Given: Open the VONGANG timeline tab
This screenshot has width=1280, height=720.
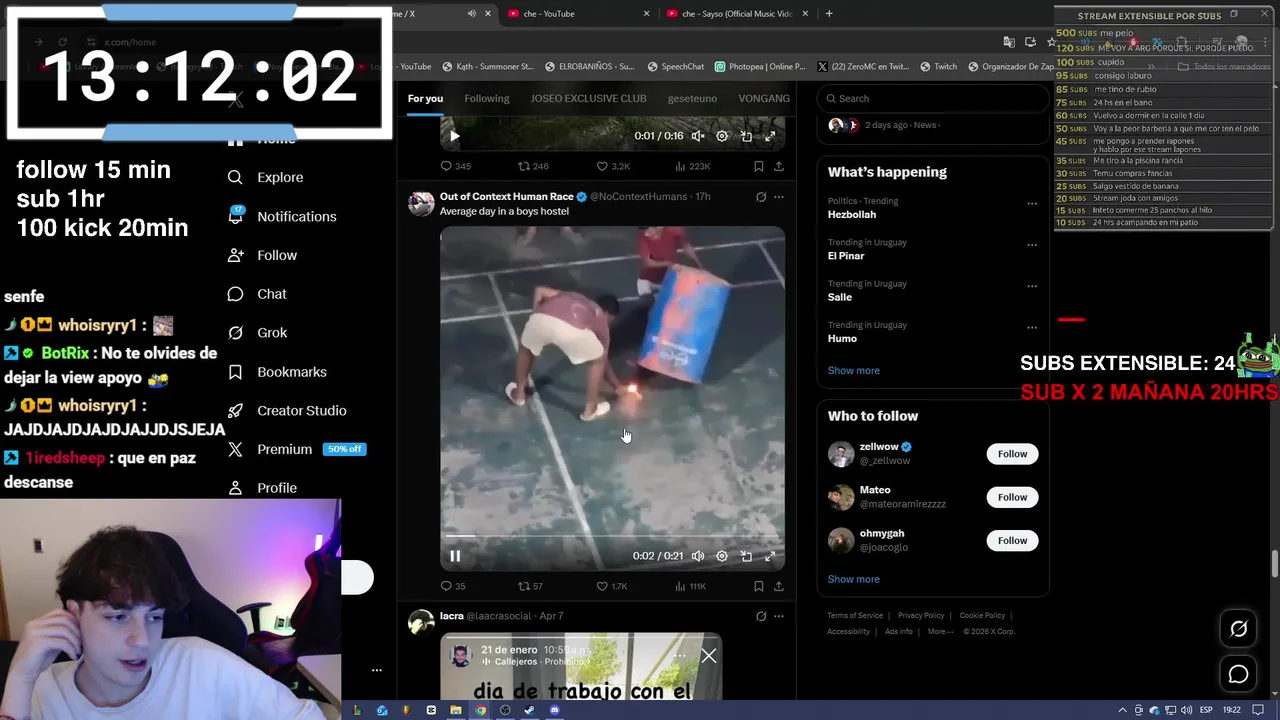Looking at the screenshot, I should 764,98.
